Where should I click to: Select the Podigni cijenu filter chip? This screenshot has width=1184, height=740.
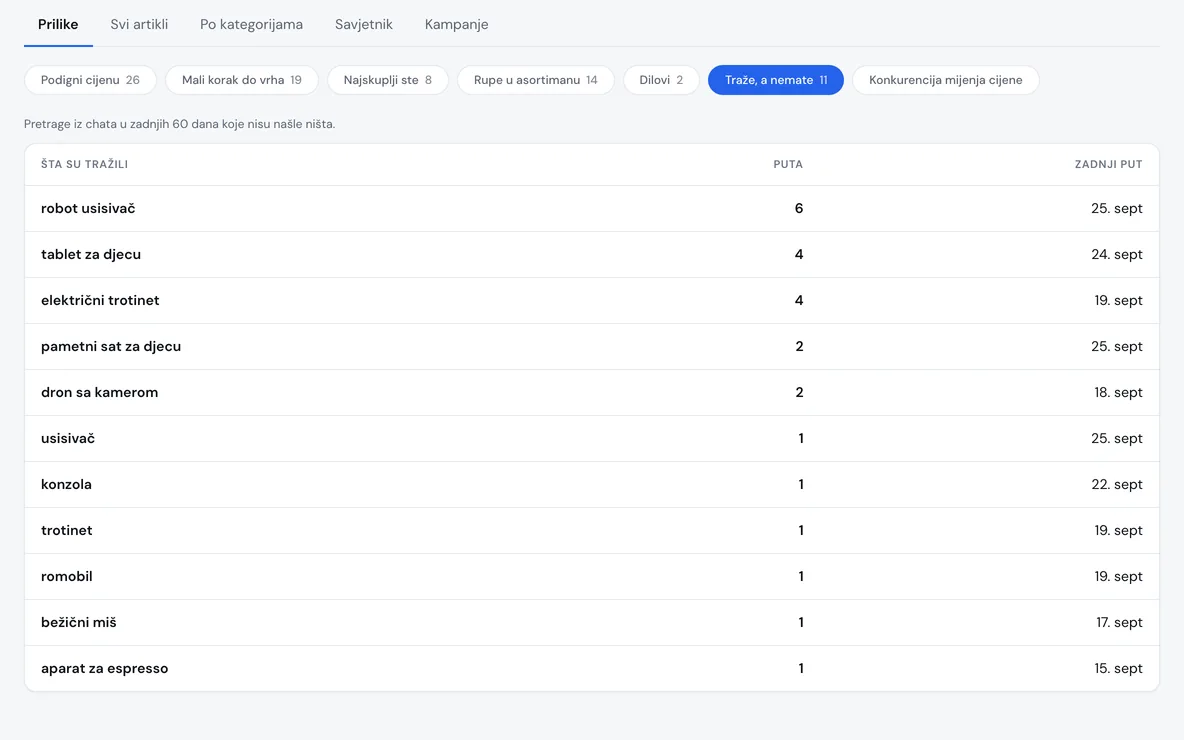90,80
